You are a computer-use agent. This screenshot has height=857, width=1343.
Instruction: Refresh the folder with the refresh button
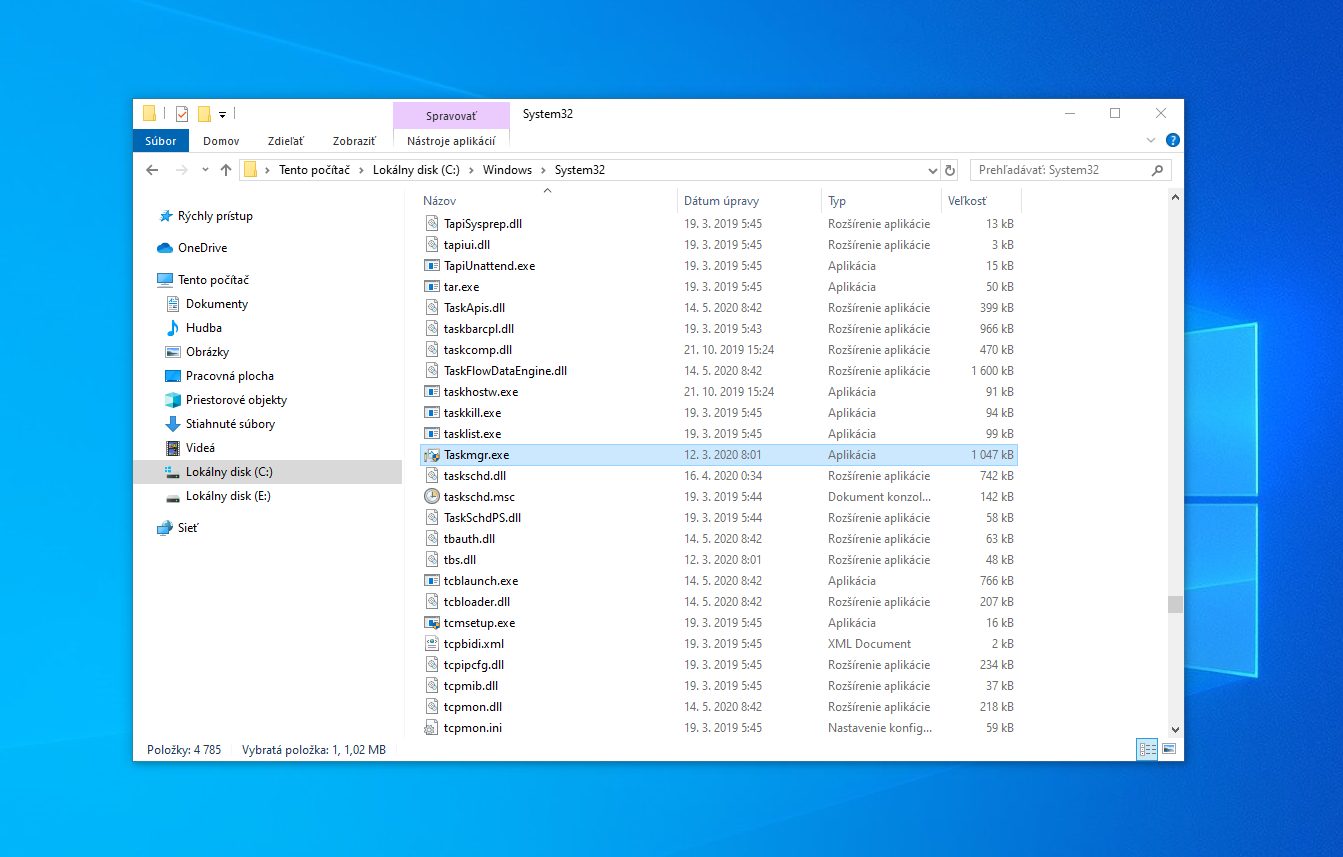950,170
